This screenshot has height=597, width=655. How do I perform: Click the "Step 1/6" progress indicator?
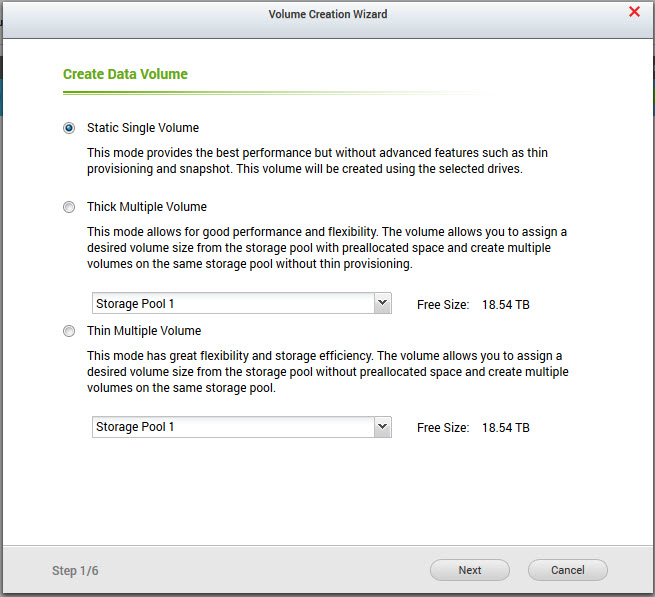click(75, 571)
